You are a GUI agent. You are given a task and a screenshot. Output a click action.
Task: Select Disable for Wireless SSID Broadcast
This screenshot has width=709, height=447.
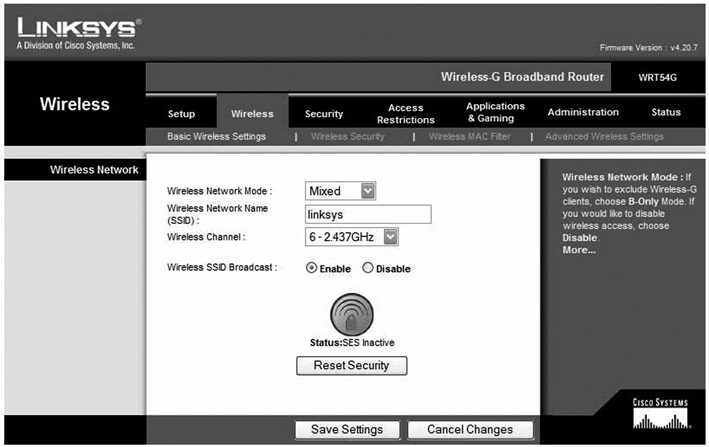coord(367,268)
